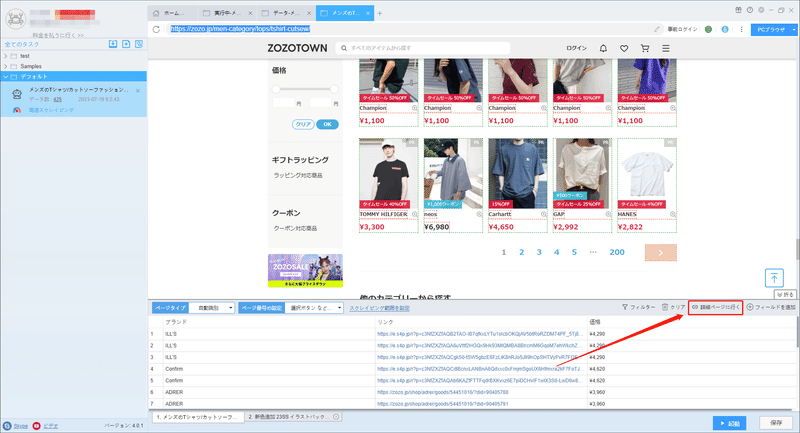
Task: Click the import task icon in sidebar header
Action: [x=113, y=44]
